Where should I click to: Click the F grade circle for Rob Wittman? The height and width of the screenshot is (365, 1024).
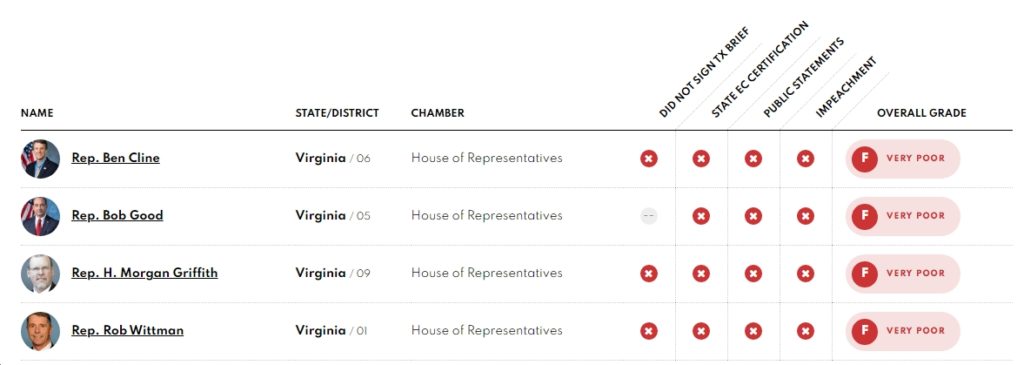[x=865, y=331]
